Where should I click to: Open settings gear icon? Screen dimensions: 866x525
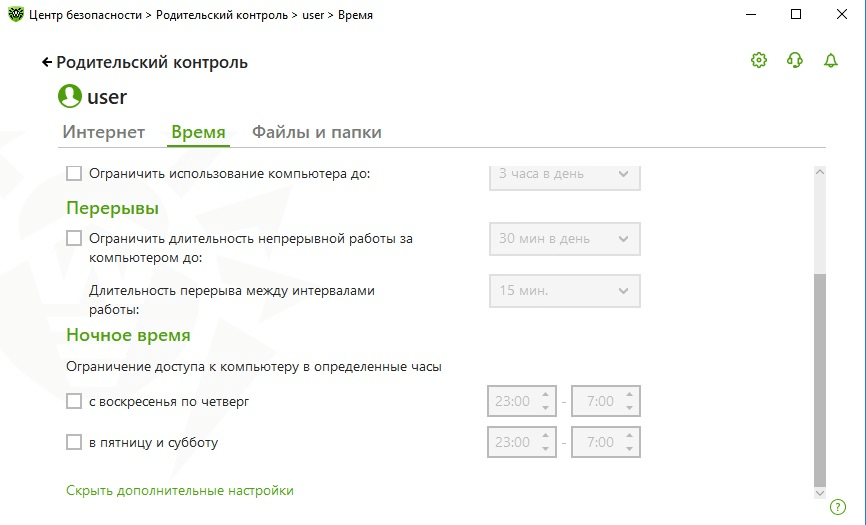[x=759, y=61]
